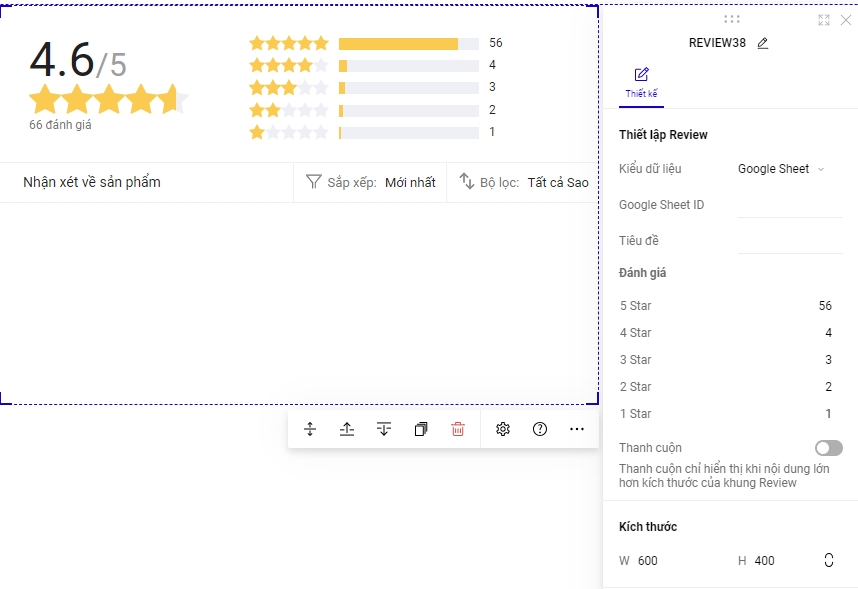The height and width of the screenshot is (589, 858).
Task: Click the move element up icon
Action: coord(347,429)
